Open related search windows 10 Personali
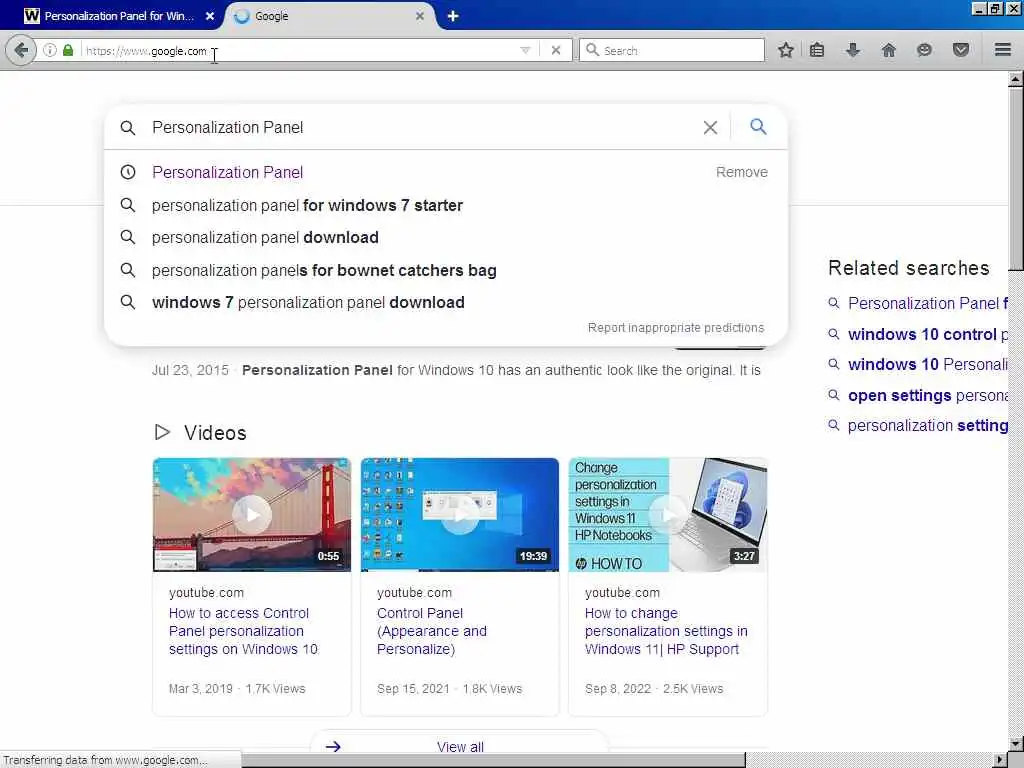This screenshot has height=768, width=1024. pos(927,364)
